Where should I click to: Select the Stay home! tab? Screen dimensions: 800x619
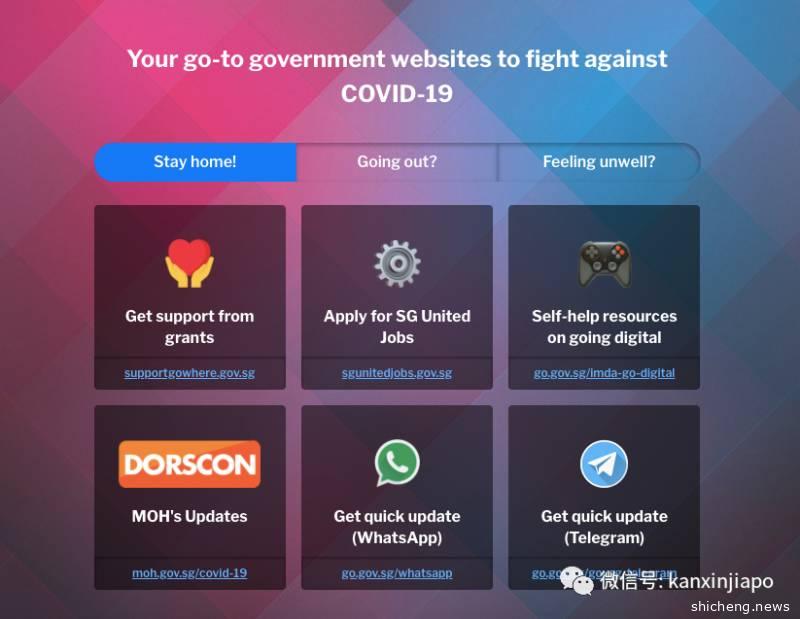(195, 162)
